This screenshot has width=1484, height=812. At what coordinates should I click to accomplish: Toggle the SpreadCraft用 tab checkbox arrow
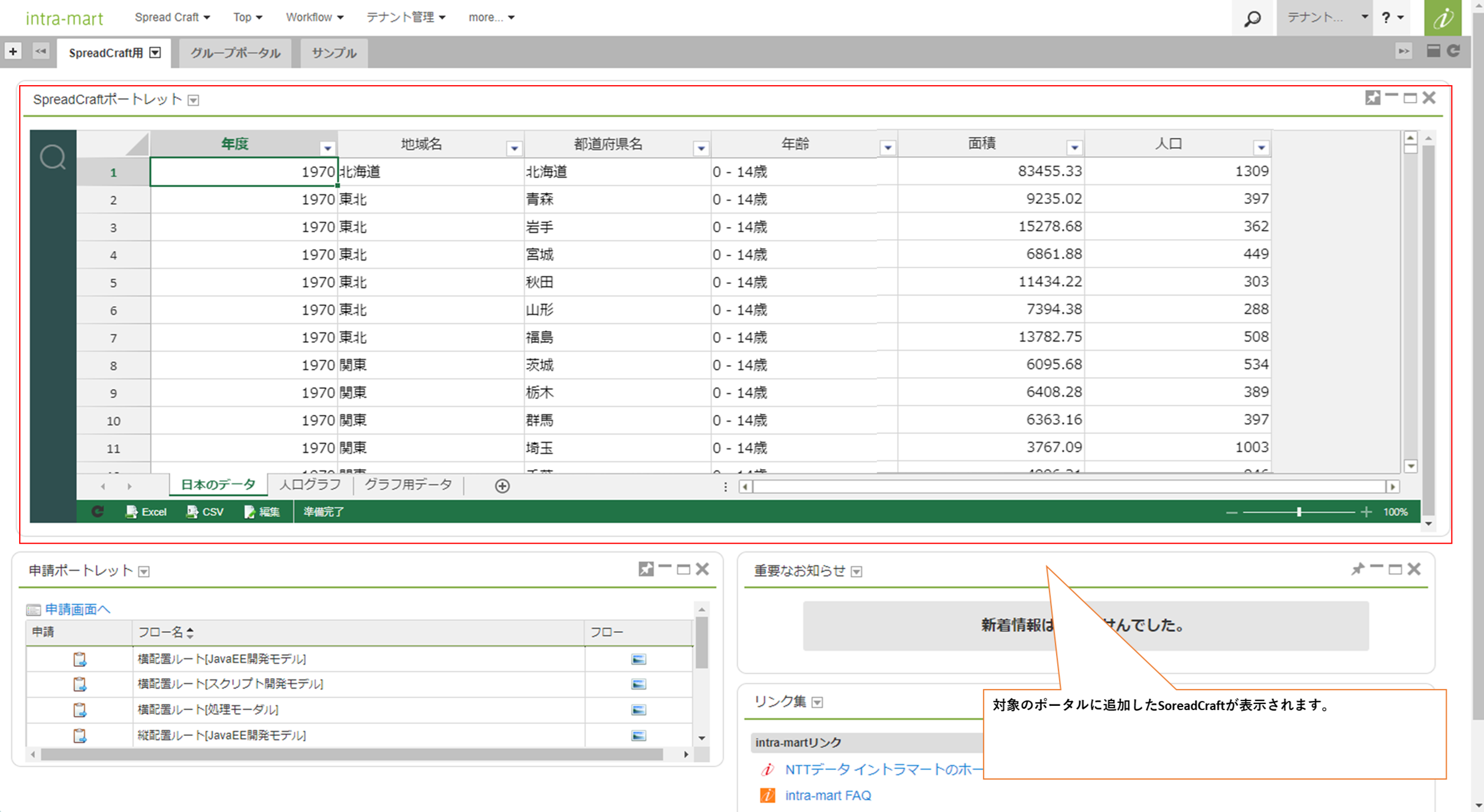pos(155,53)
